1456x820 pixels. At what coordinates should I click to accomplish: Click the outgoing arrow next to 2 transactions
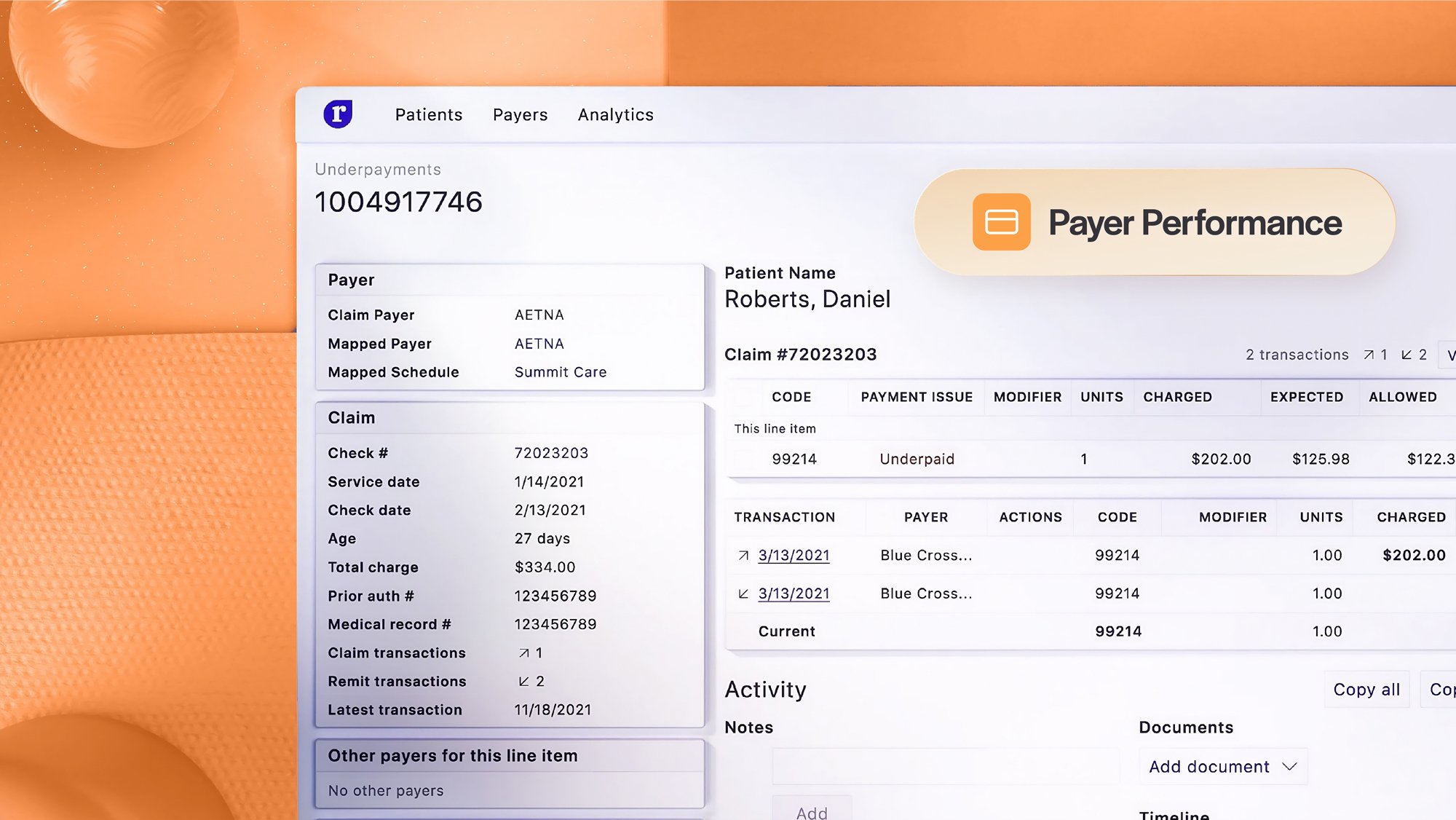[1367, 355]
